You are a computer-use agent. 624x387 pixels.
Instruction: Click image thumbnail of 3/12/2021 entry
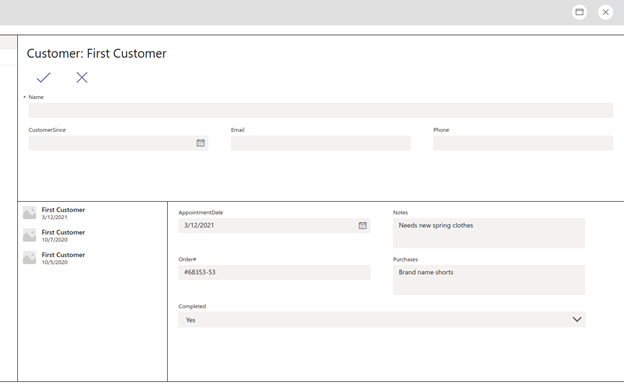pyautogui.click(x=29, y=213)
